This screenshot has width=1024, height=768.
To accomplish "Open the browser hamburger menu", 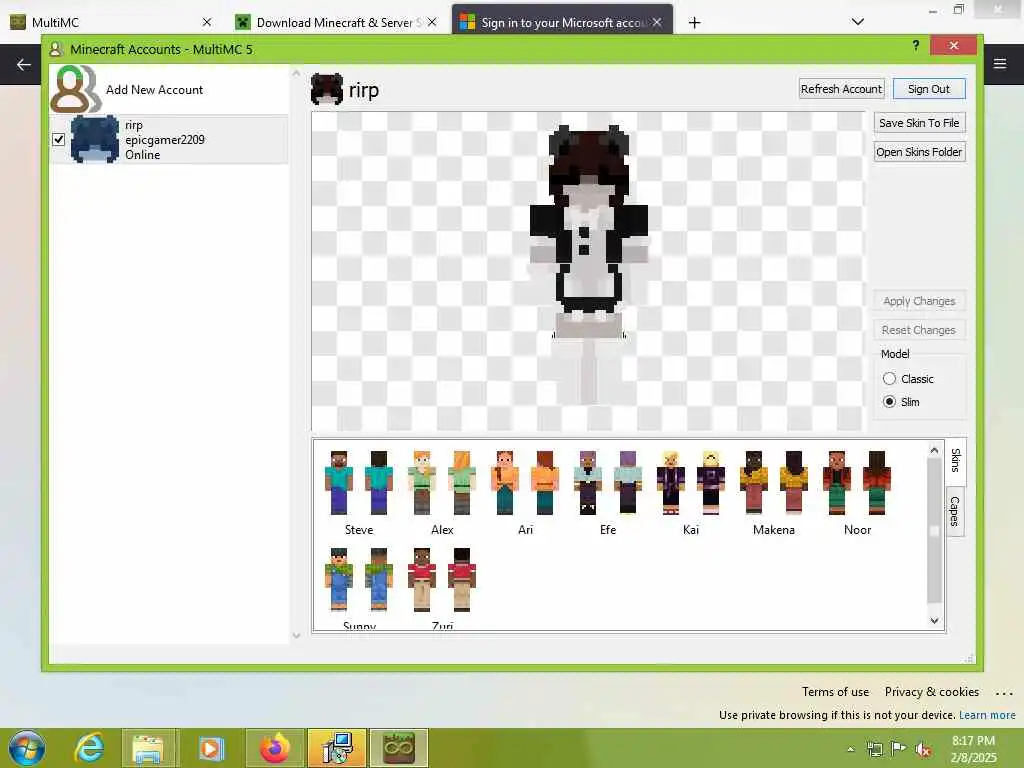I will tap(1000, 64).
